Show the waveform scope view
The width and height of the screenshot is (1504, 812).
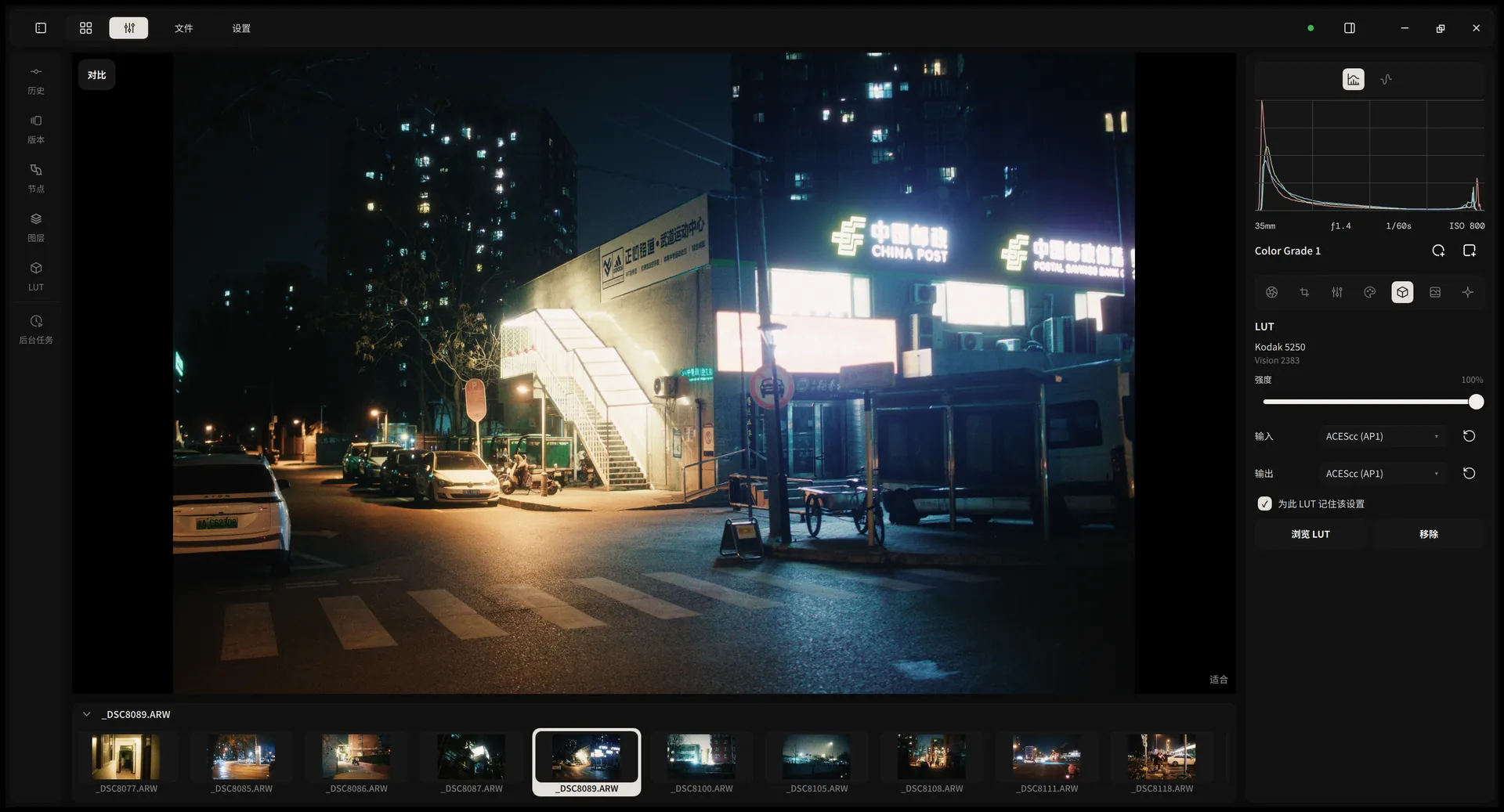coord(1386,79)
